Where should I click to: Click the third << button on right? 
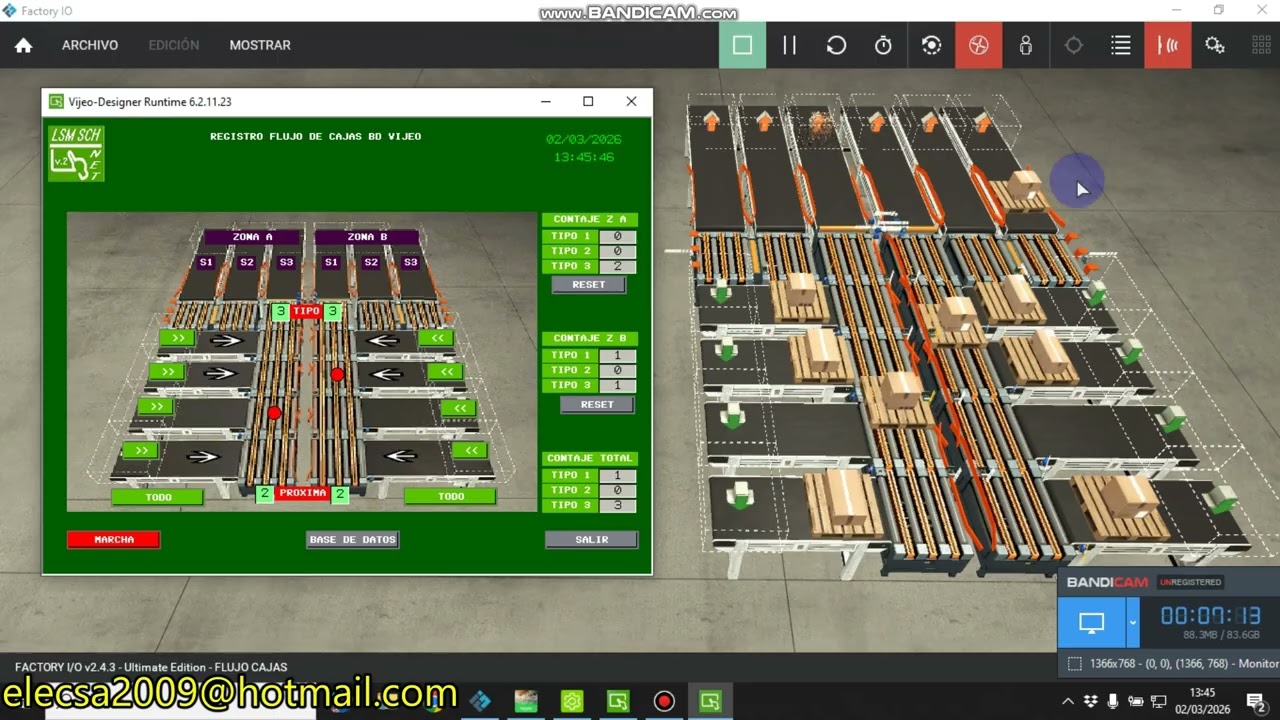[459, 408]
